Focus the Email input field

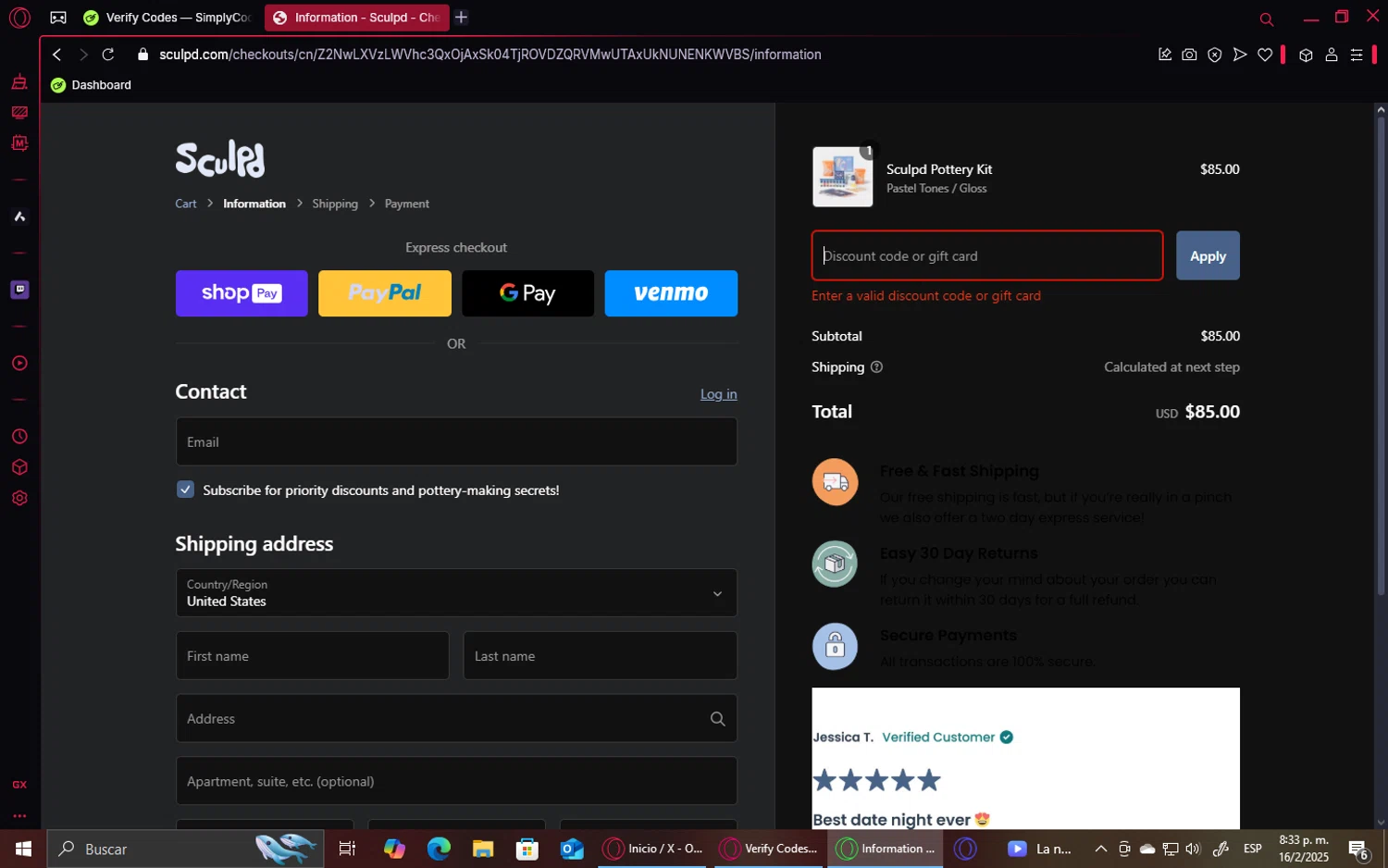point(456,441)
